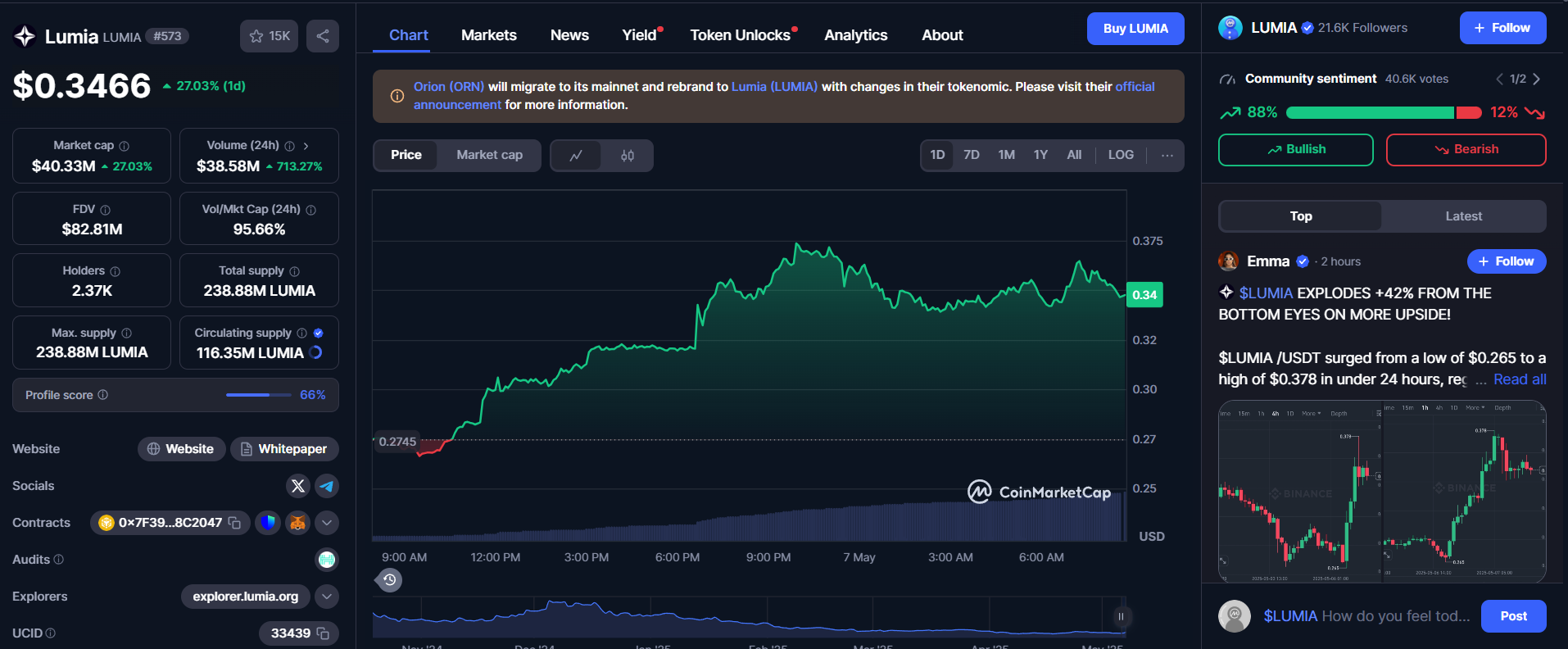The image size is (1568, 649).
Task: Go to previous community sentiment page
Action: pyautogui.click(x=1499, y=79)
